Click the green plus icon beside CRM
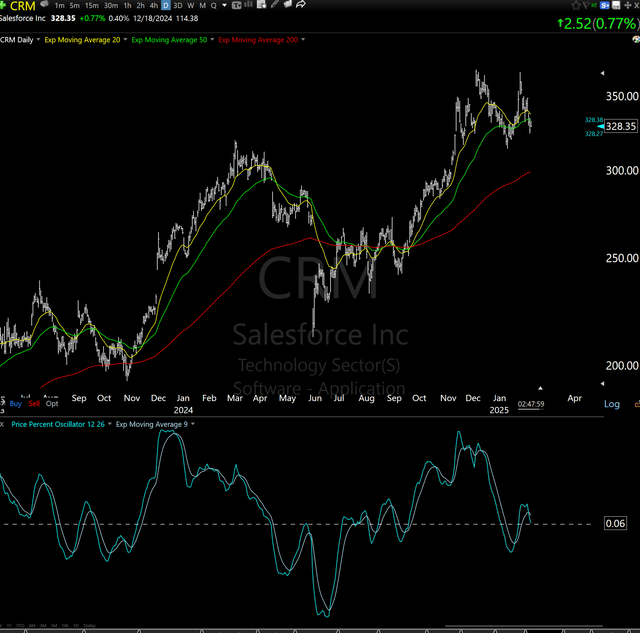This screenshot has height=633, width=640. click(x=2, y=5)
